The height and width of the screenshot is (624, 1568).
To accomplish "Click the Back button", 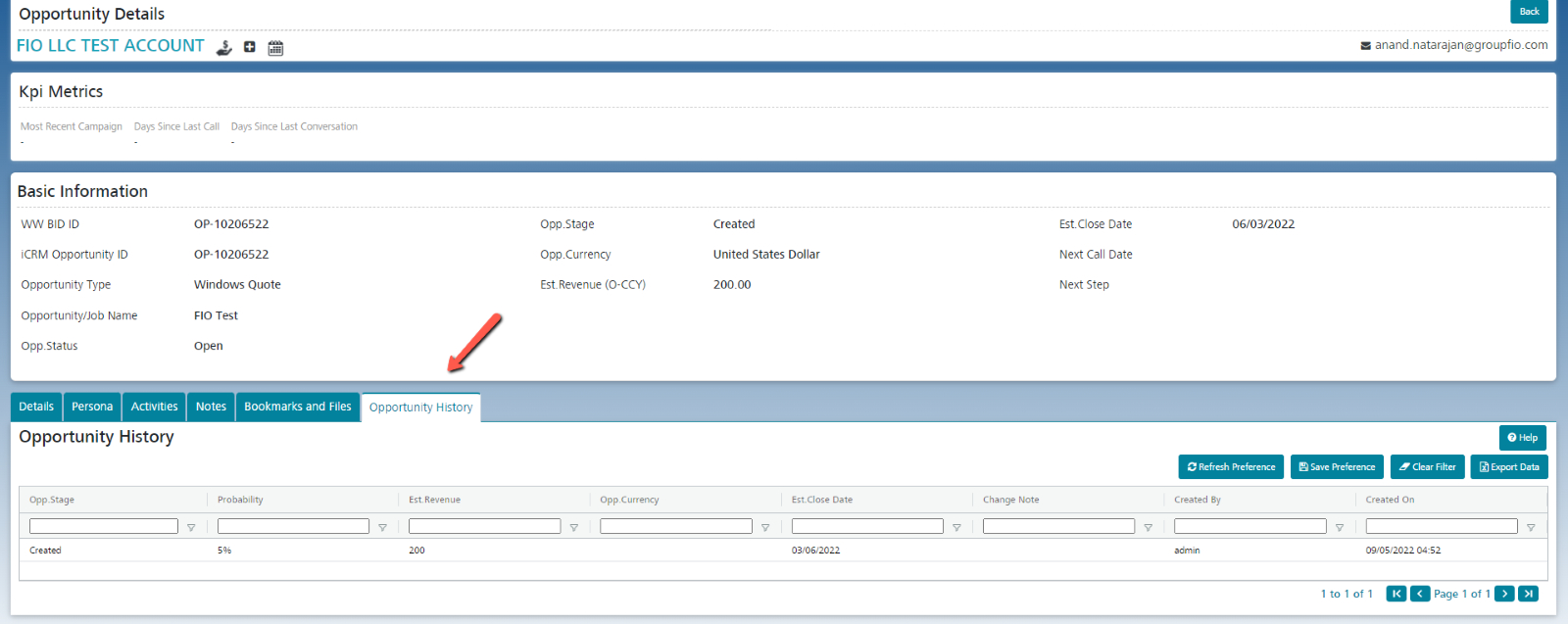I will [x=1529, y=12].
